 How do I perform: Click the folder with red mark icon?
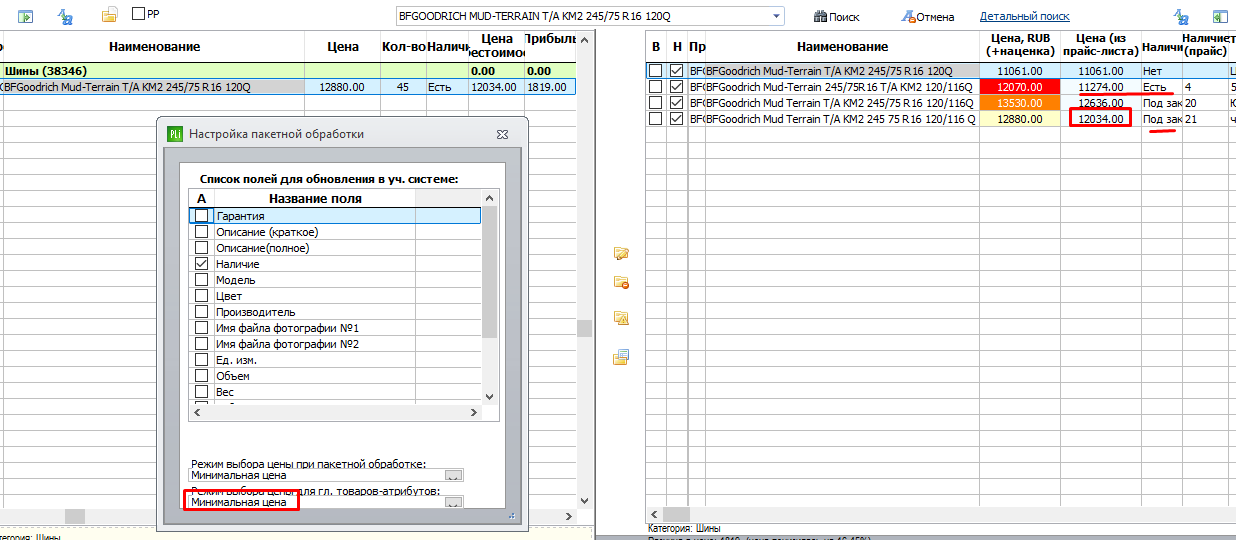621,283
